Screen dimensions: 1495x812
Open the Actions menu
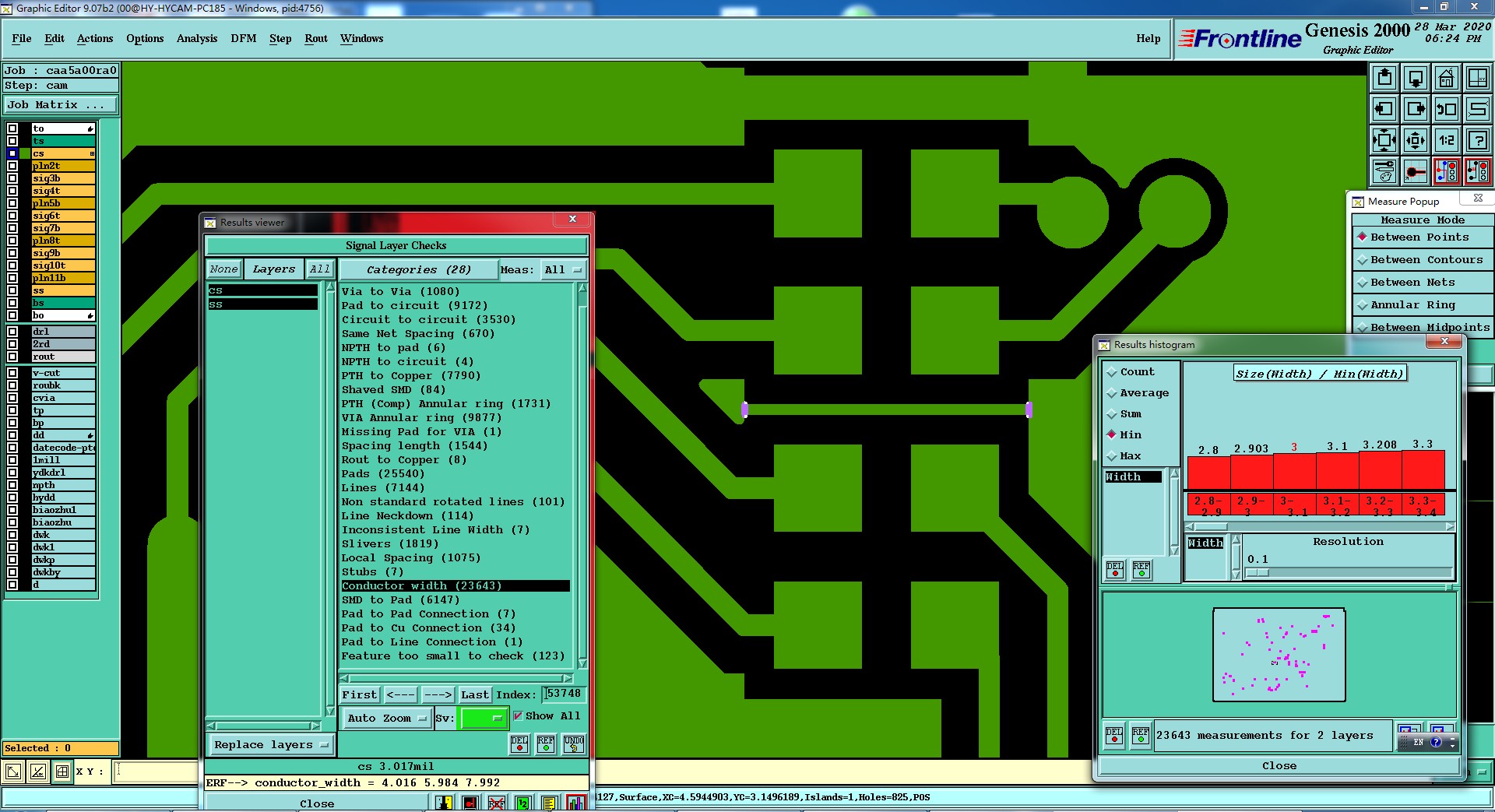pos(95,38)
